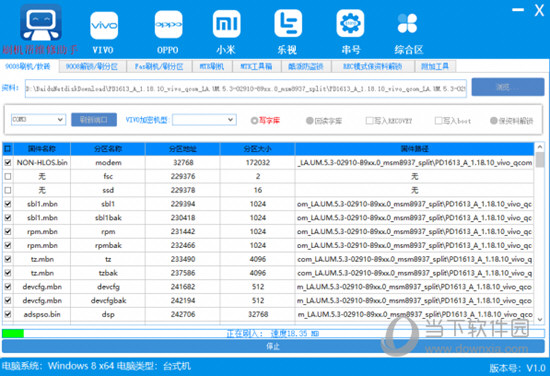Click the address cell 233490
This screenshot has height=376, width=550.
pos(183,259)
